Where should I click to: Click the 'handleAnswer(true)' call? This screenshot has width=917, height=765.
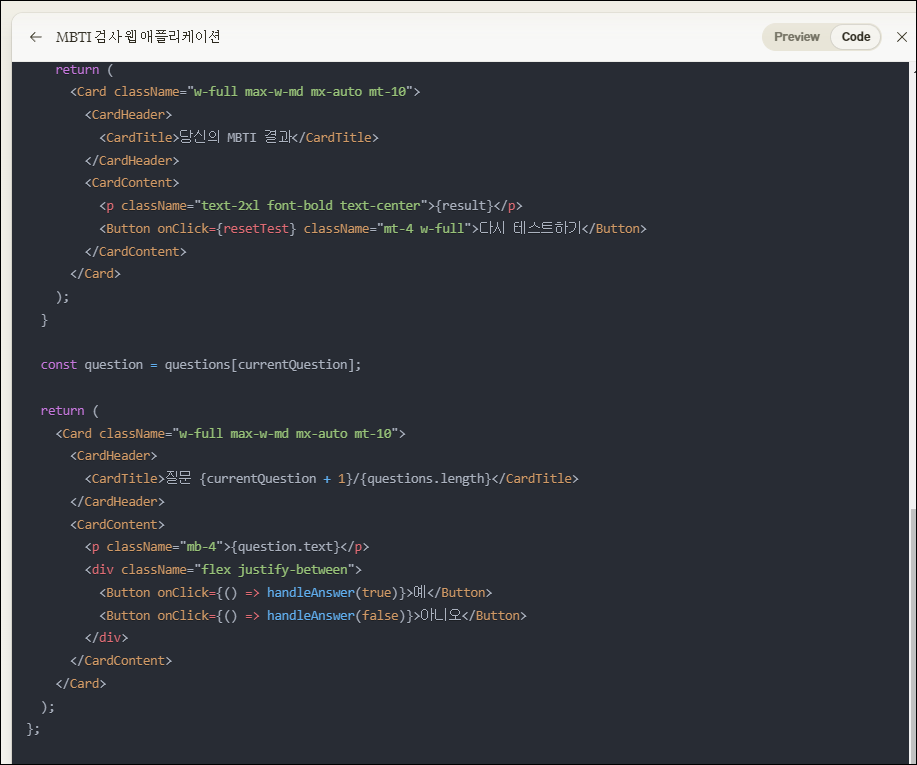pos(333,593)
